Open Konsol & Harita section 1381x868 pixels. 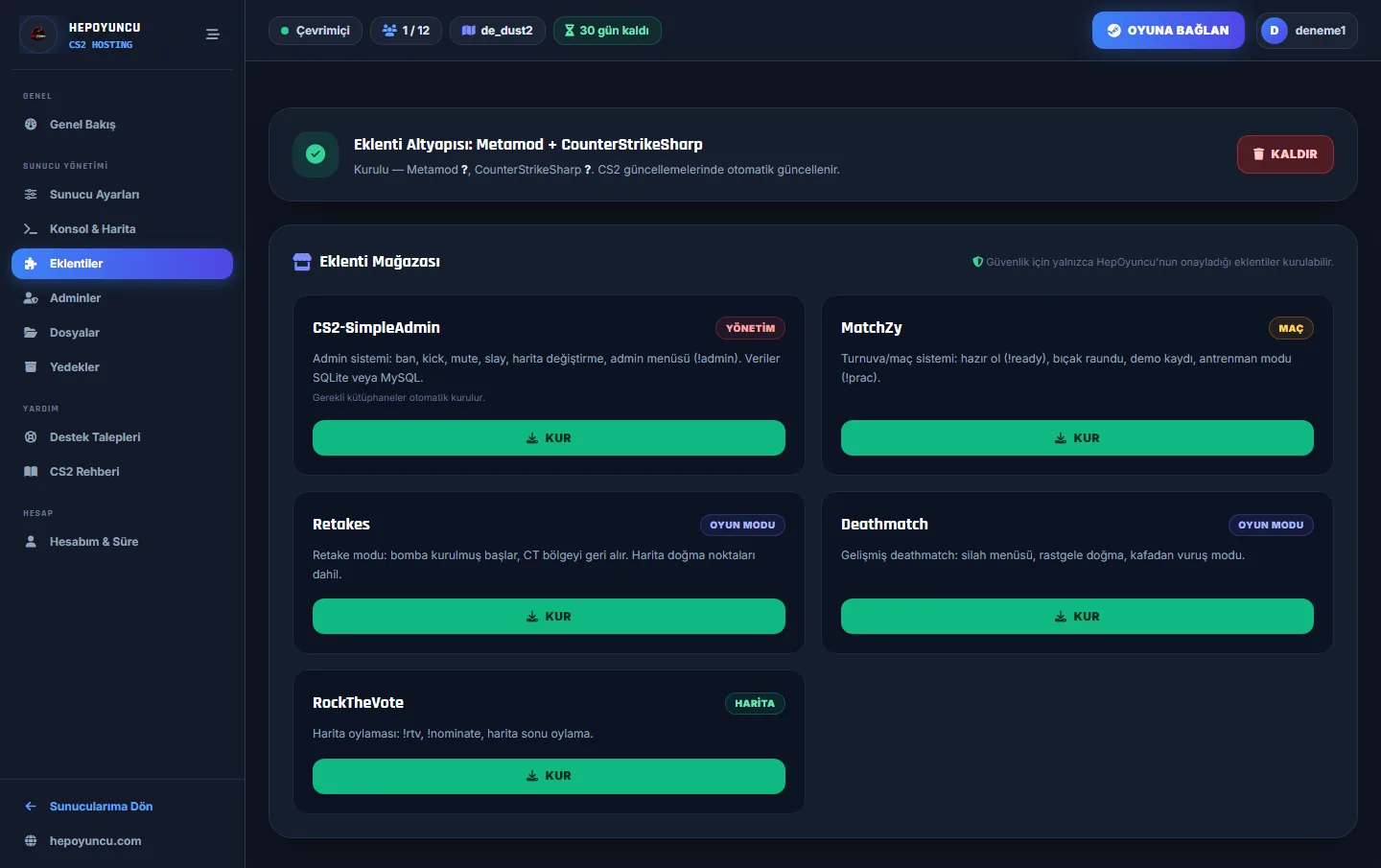pos(122,229)
